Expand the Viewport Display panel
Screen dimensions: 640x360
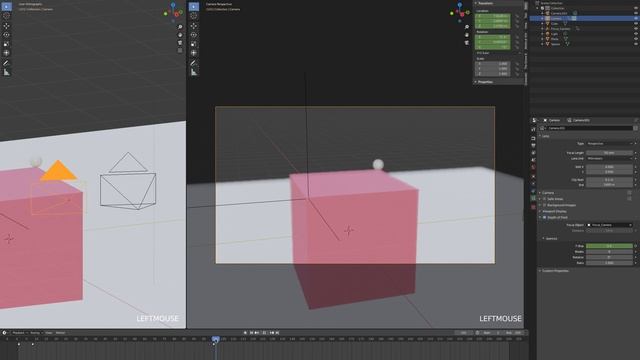pyautogui.click(x=554, y=211)
